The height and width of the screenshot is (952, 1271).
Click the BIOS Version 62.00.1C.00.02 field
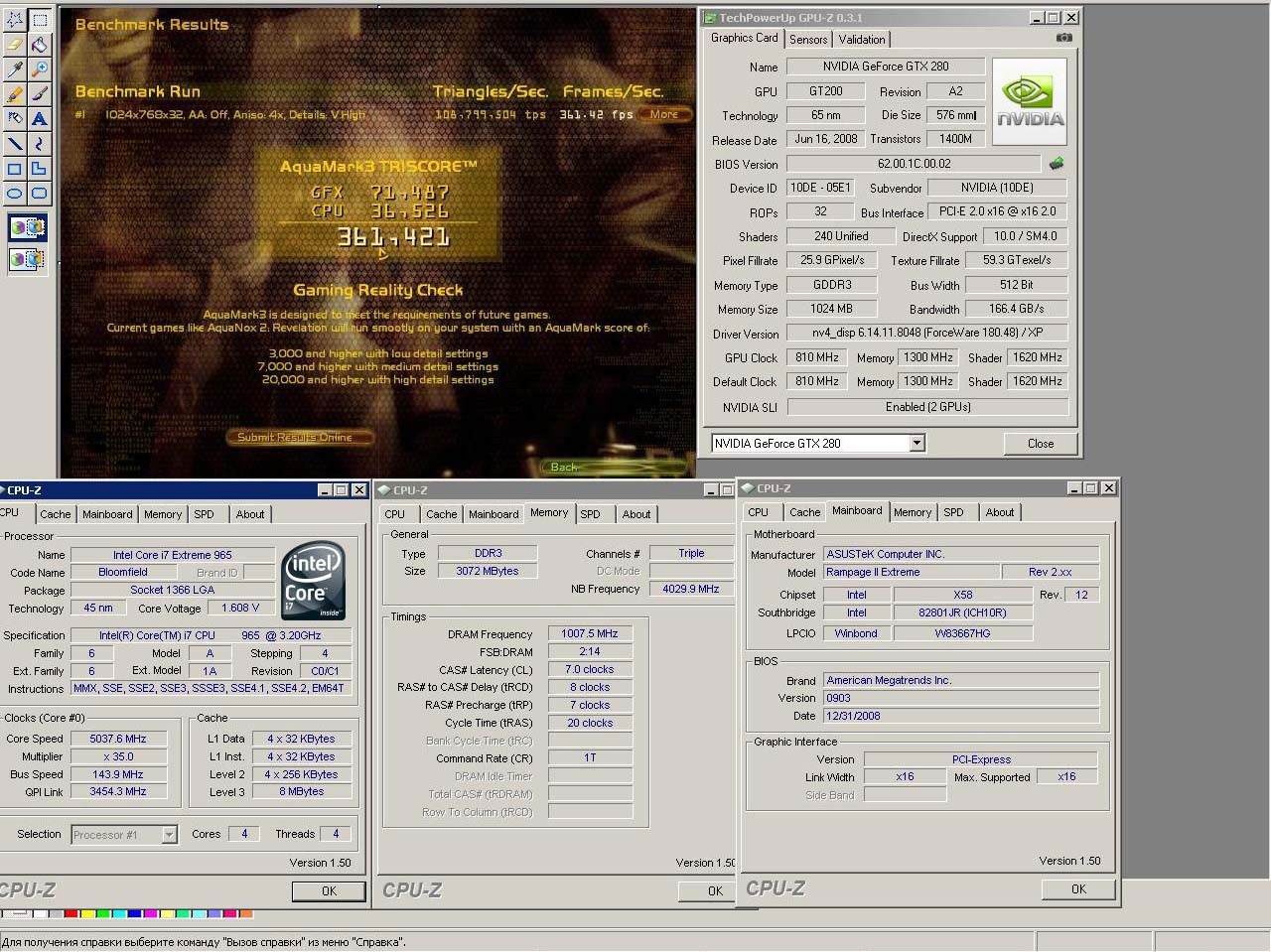pos(914,164)
